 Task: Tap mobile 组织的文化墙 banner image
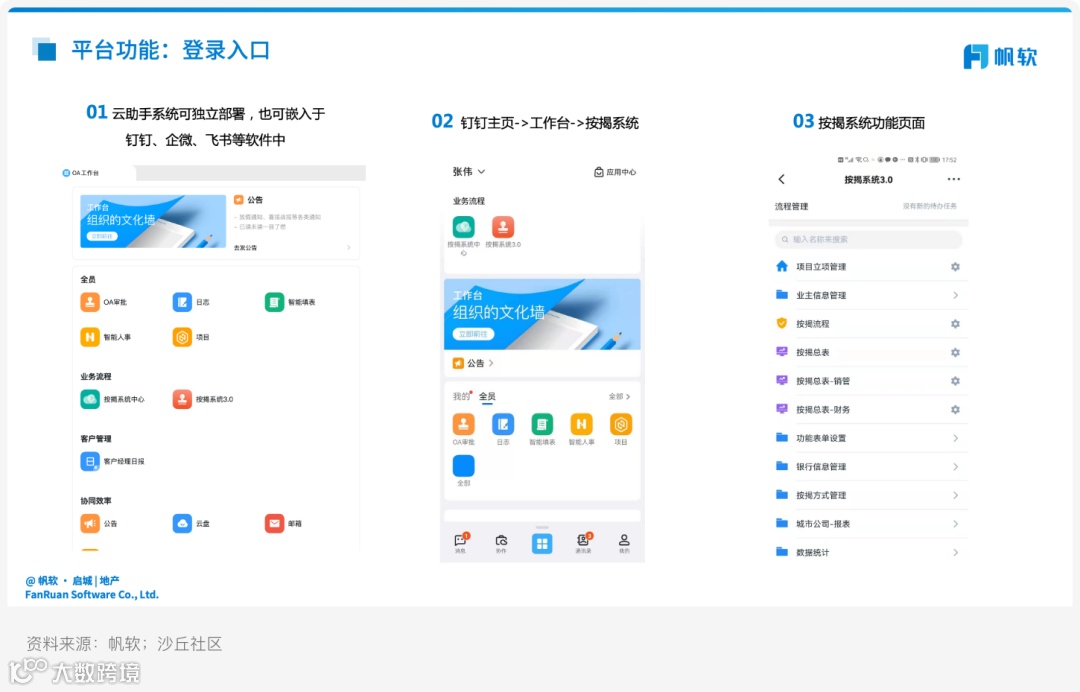point(542,314)
